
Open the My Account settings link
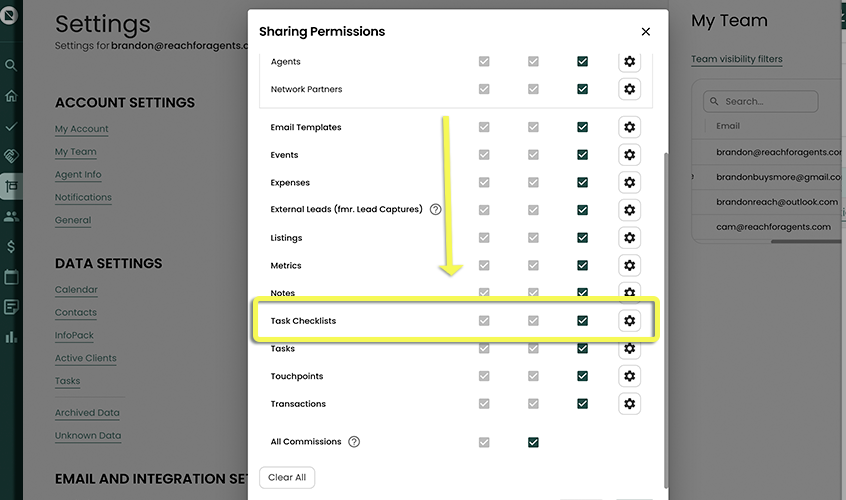(x=82, y=129)
